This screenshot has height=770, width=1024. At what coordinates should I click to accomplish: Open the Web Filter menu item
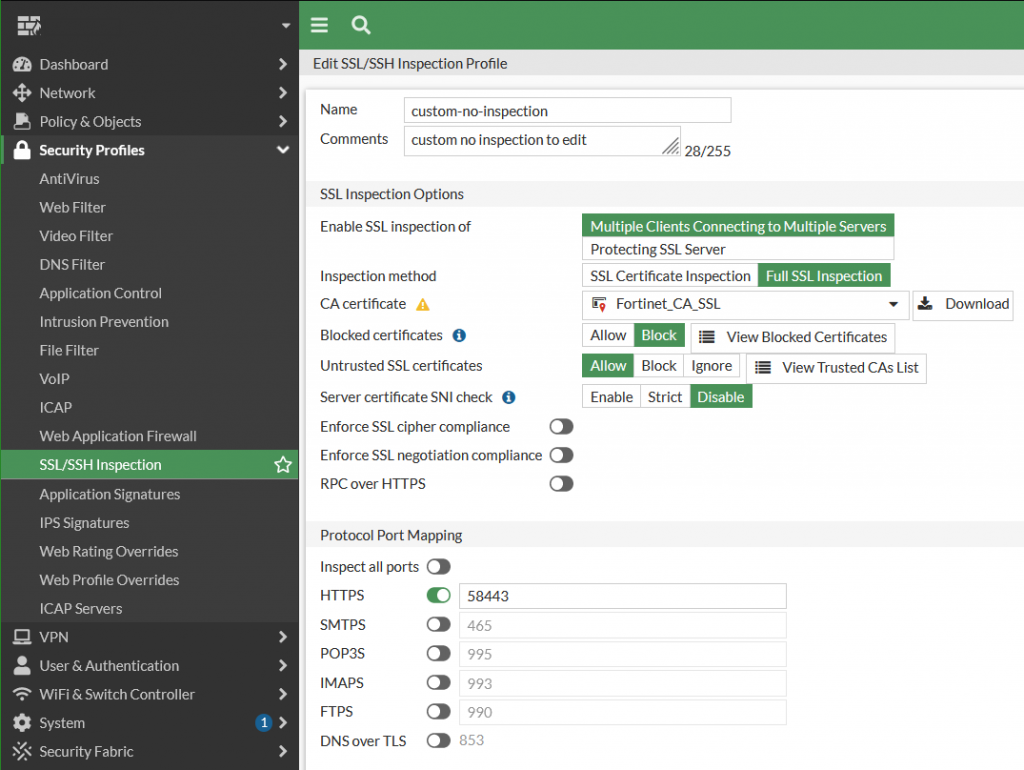tap(73, 208)
